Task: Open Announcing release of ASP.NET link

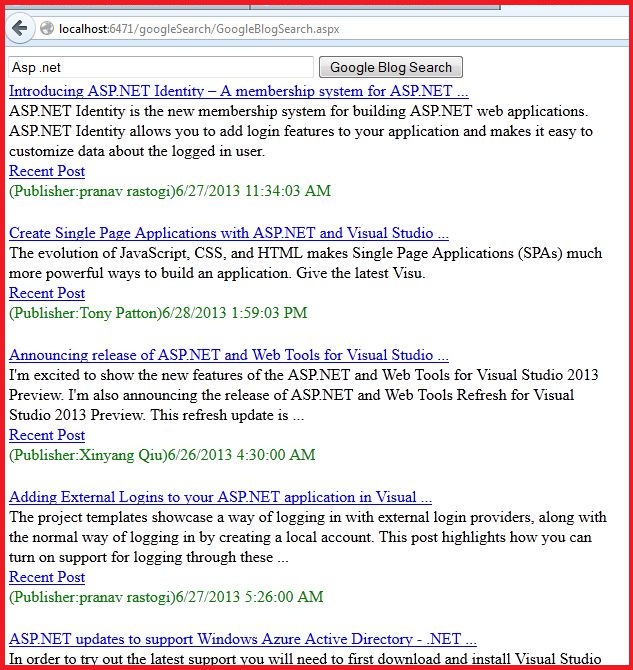Action: [229, 355]
